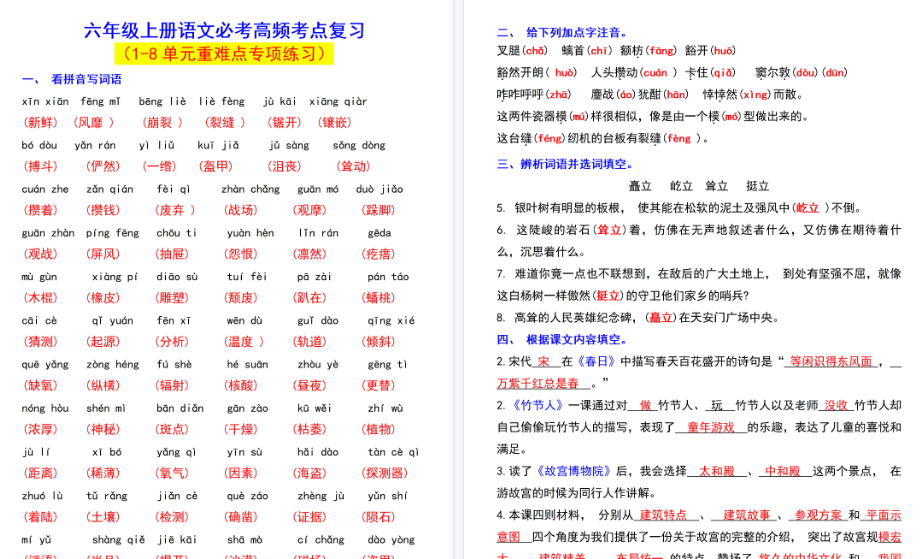This screenshot has width=924, height=559.
Task: Select the red answer (崩裂)
Action: click(x=162, y=123)
